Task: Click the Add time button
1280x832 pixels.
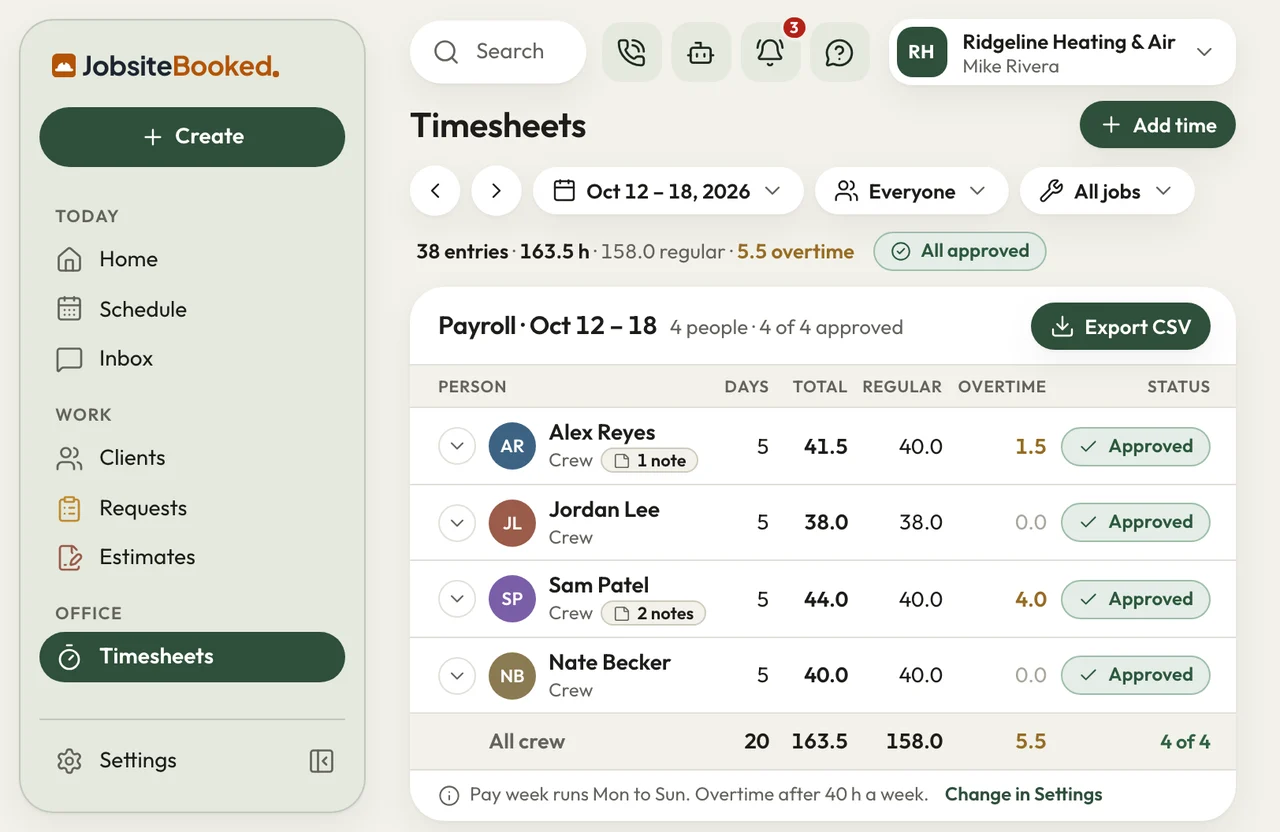Action: click(x=1158, y=125)
